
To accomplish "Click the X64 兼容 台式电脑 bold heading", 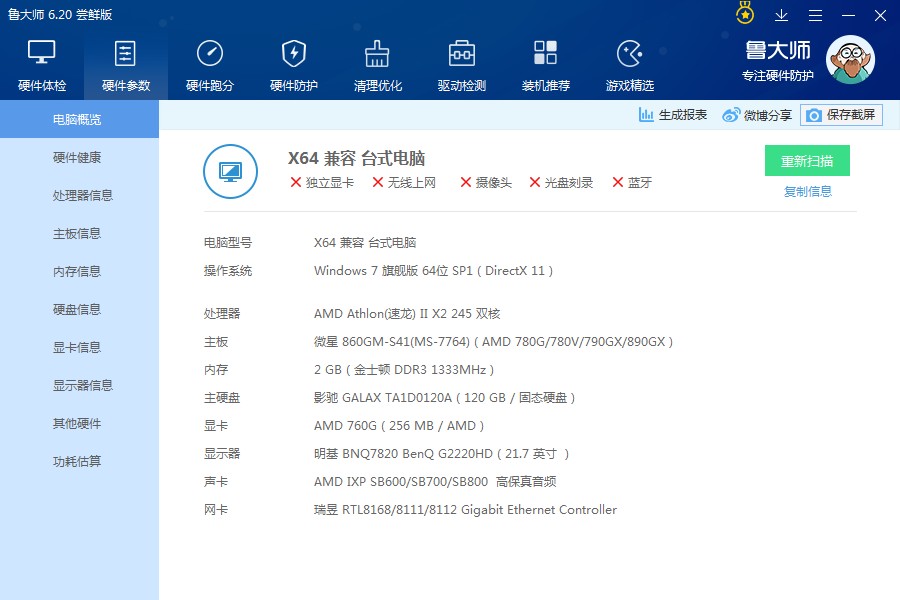I will [356, 158].
